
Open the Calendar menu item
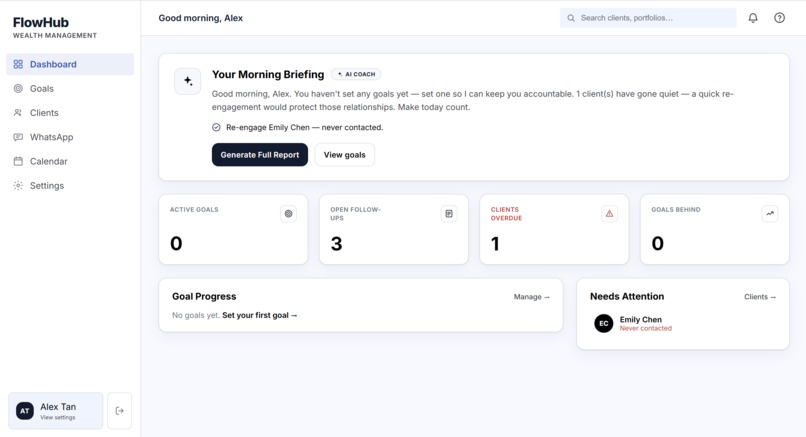(70, 161)
